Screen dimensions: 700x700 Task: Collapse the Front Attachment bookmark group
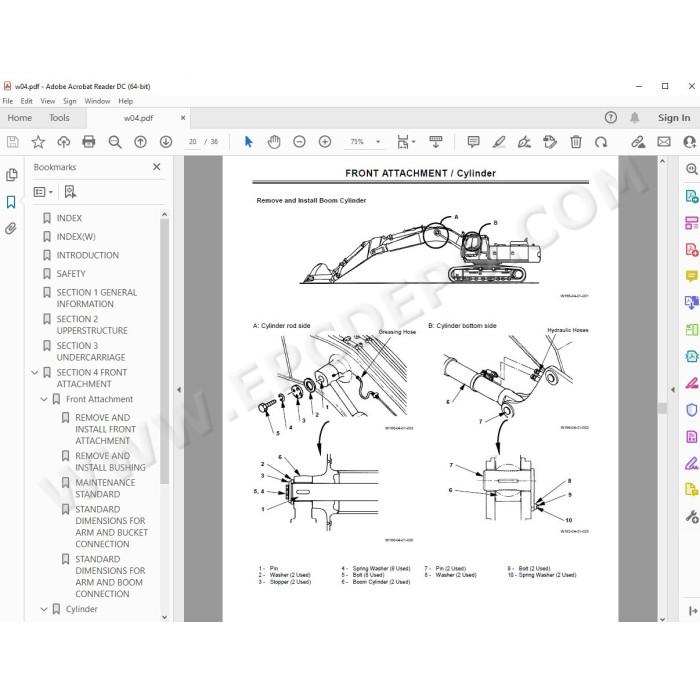pos(44,399)
